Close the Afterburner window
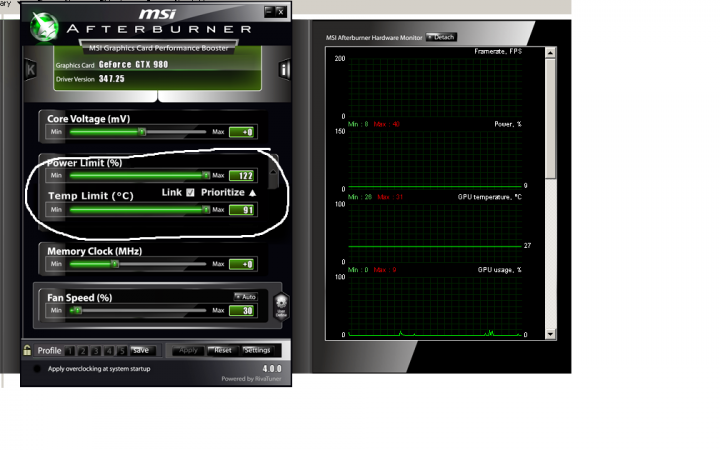Viewport: 720px width, 450px height. (x=281, y=11)
